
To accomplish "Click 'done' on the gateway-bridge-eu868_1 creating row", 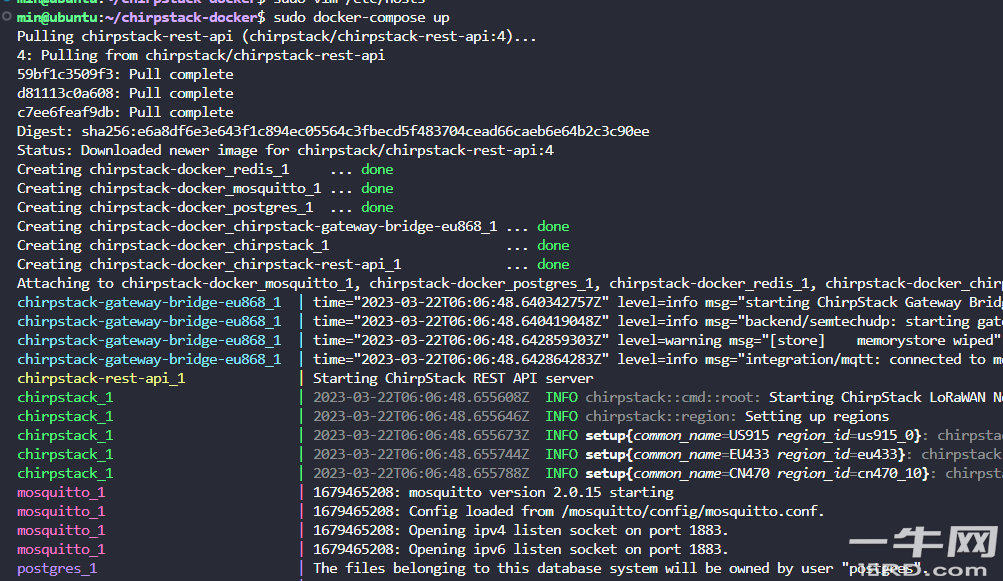I will coord(553,227).
